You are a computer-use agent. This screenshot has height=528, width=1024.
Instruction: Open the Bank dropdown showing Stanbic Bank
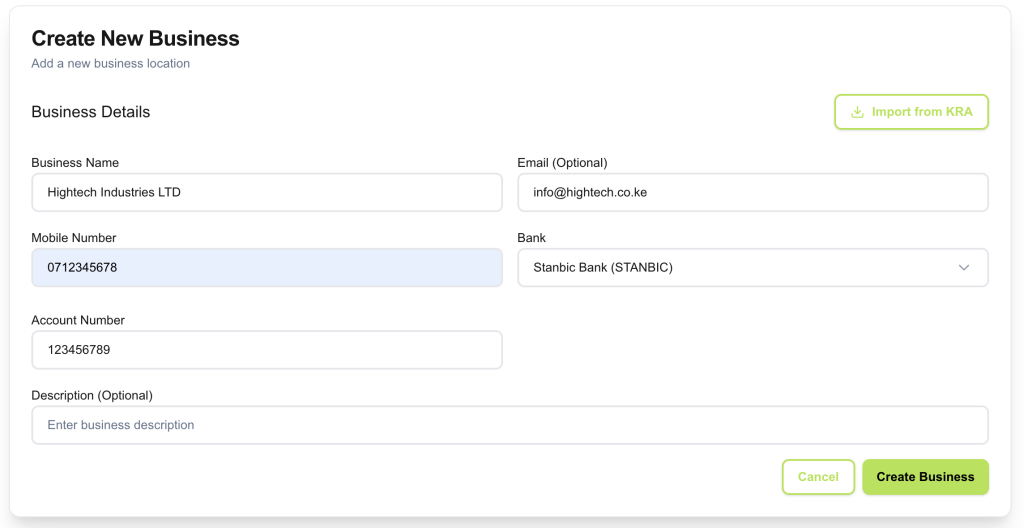click(753, 267)
